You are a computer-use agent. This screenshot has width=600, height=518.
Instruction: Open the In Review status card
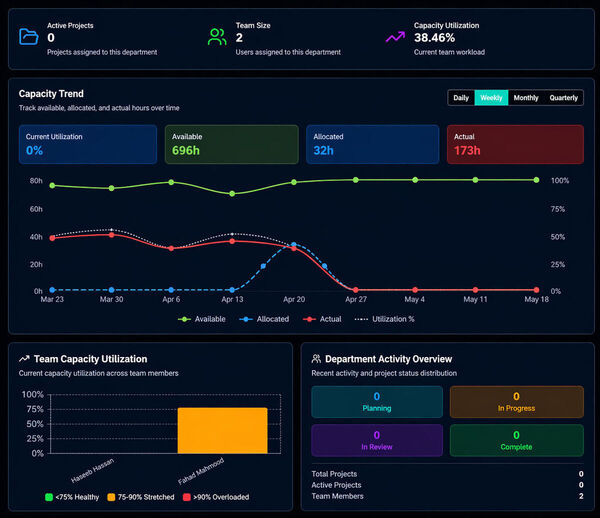[377, 440]
